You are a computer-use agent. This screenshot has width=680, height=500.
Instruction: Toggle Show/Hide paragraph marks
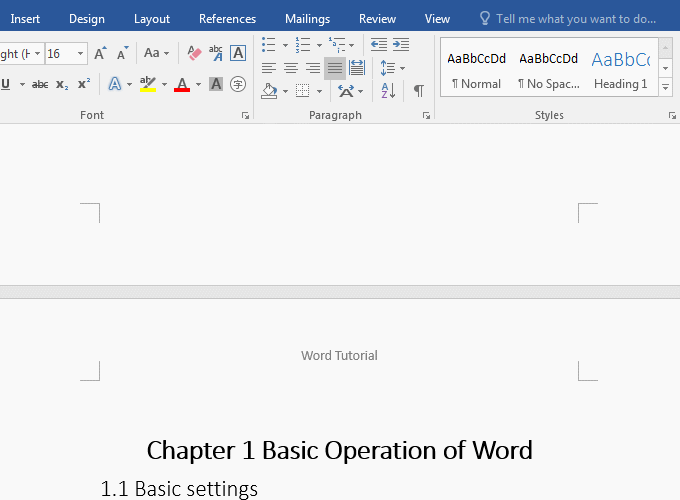pyautogui.click(x=419, y=91)
